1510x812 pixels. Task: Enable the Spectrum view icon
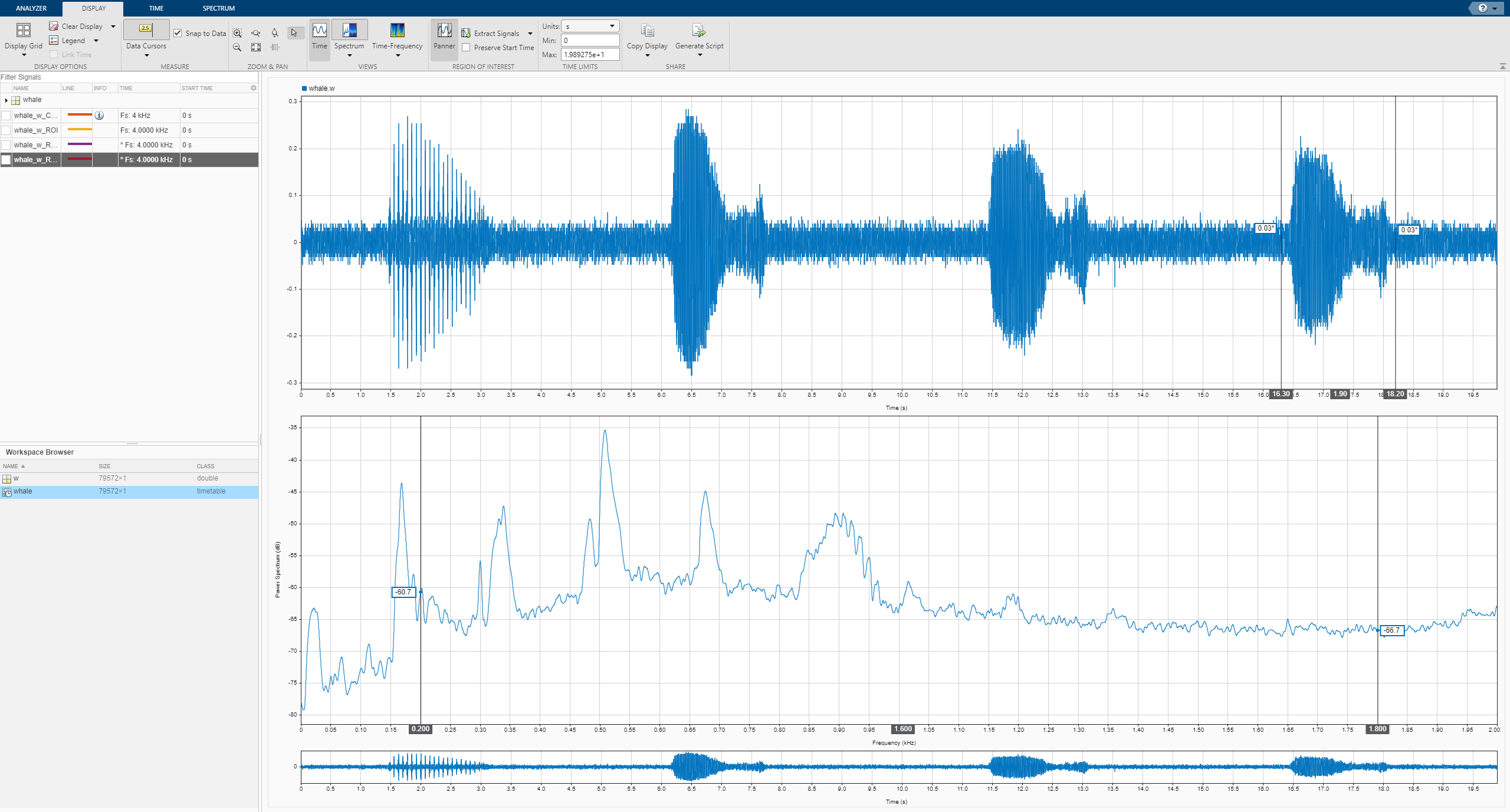coord(349,30)
